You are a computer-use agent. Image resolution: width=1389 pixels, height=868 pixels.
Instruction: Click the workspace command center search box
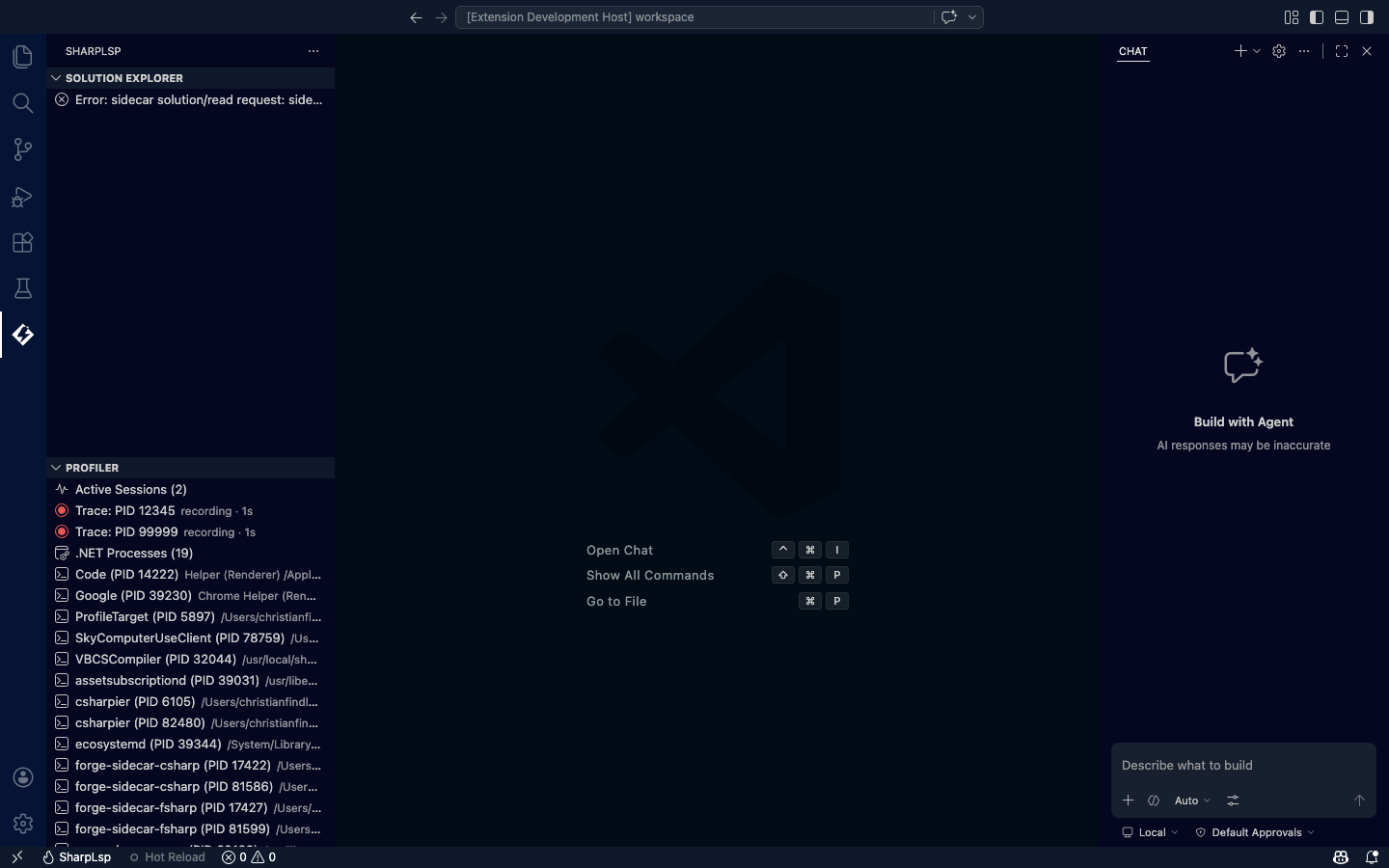(694, 17)
